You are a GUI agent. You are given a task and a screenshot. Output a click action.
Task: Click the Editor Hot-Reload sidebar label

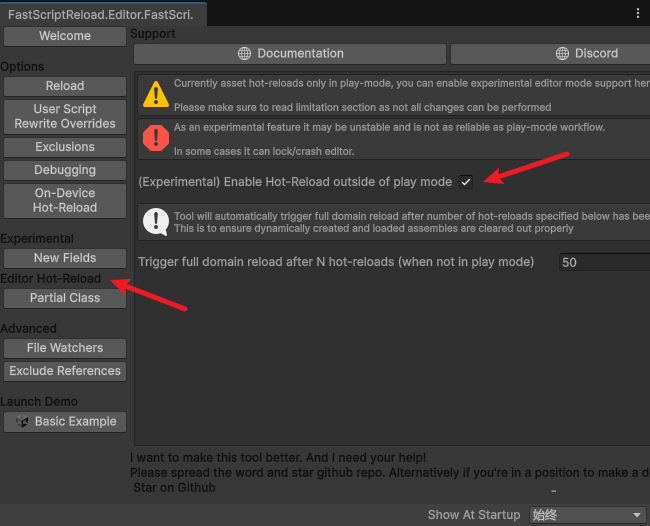tap(51, 279)
